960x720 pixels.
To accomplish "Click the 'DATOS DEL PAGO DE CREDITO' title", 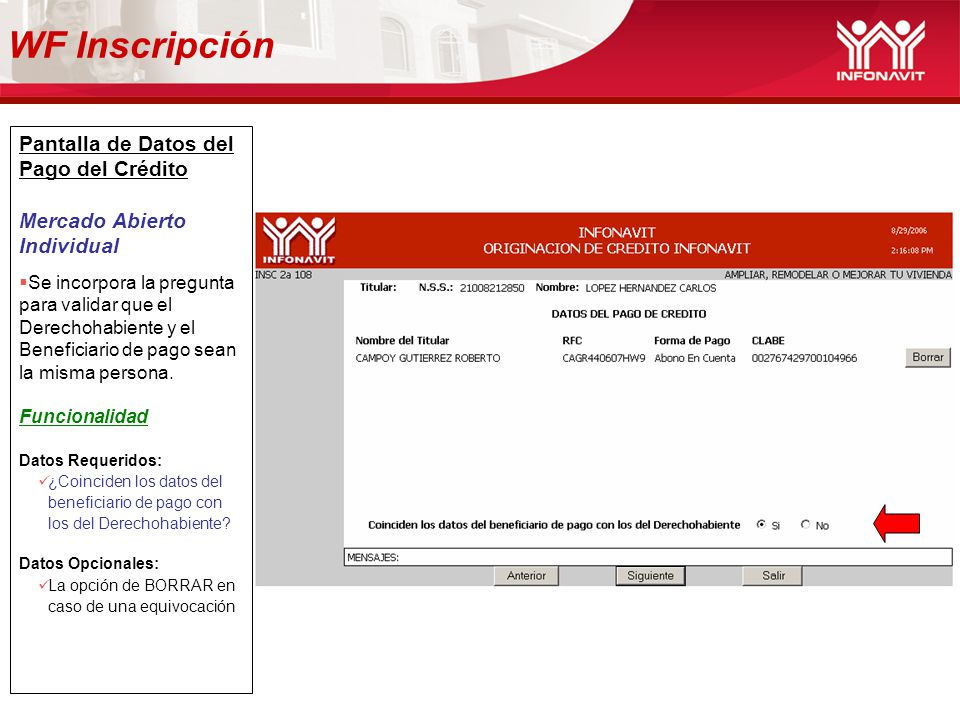I will point(629,314).
